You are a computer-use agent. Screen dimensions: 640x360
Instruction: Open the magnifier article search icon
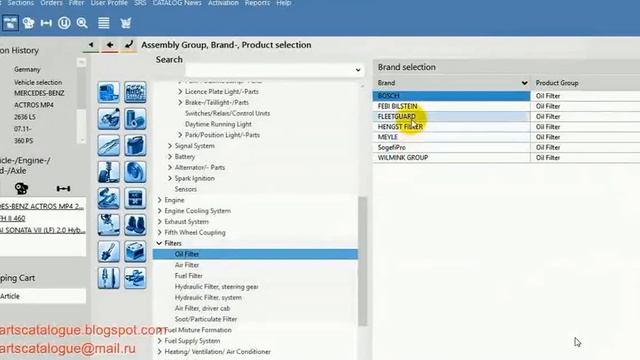click(82, 23)
